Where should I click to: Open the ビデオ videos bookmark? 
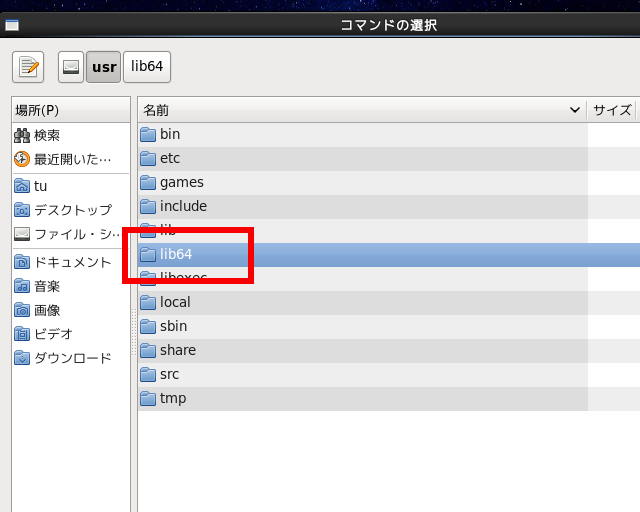(53, 334)
